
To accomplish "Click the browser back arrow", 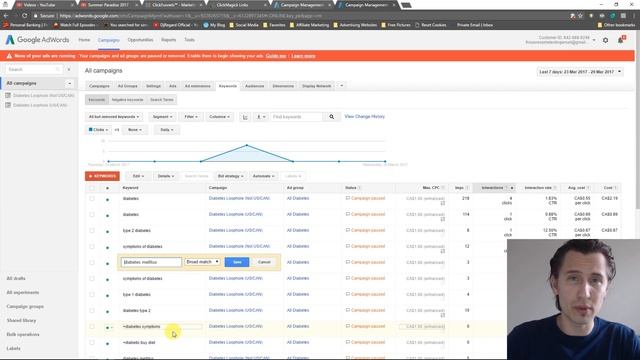I will coord(6,16).
